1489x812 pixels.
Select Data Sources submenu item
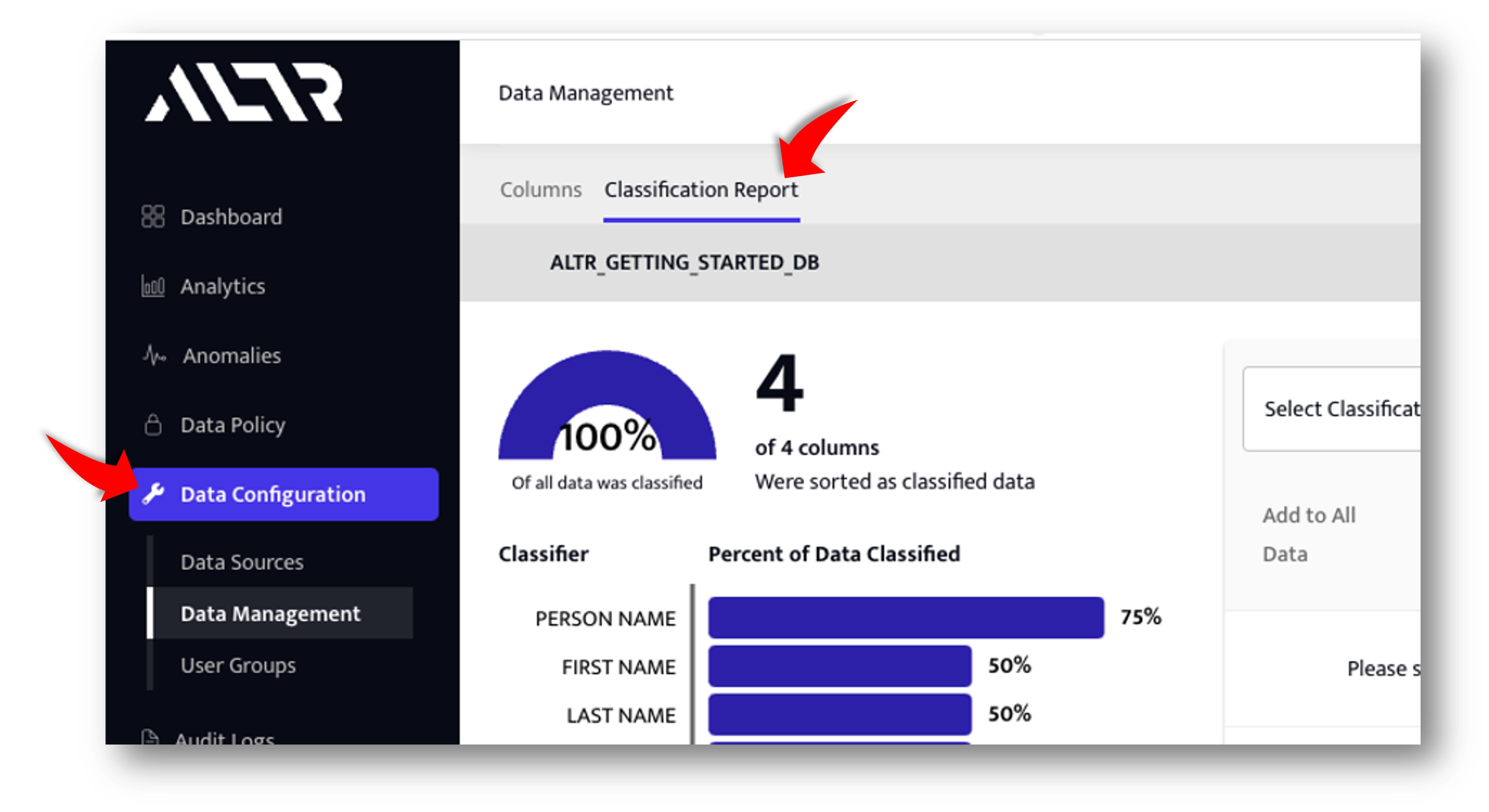(241, 562)
